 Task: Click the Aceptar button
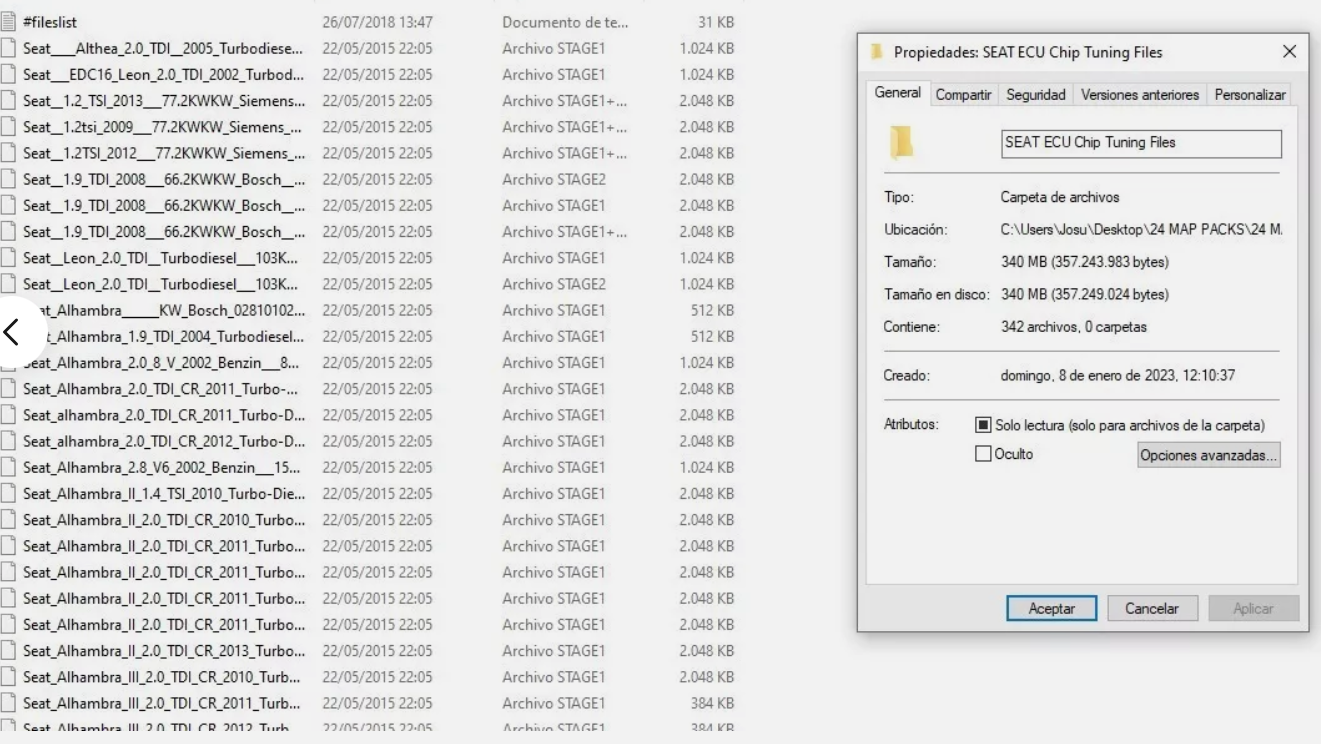point(1051,607)
